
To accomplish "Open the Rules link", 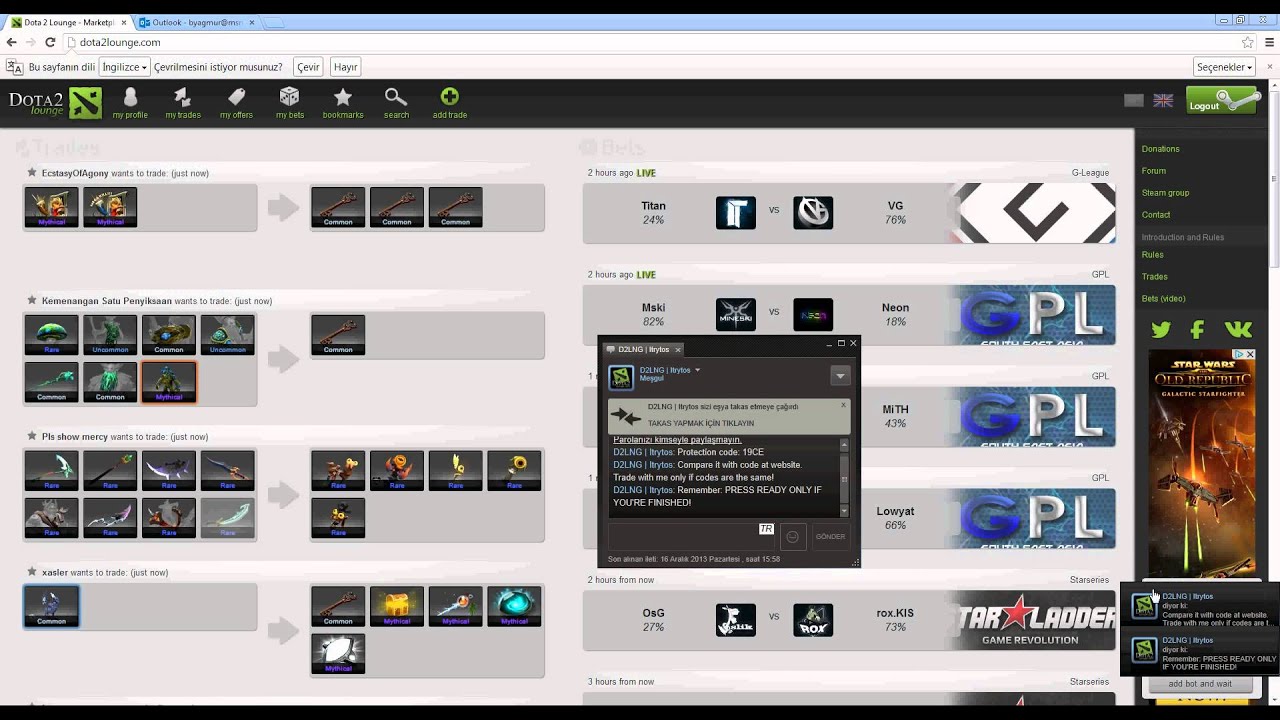I will pyautogui.click(x=1153, y=255).
